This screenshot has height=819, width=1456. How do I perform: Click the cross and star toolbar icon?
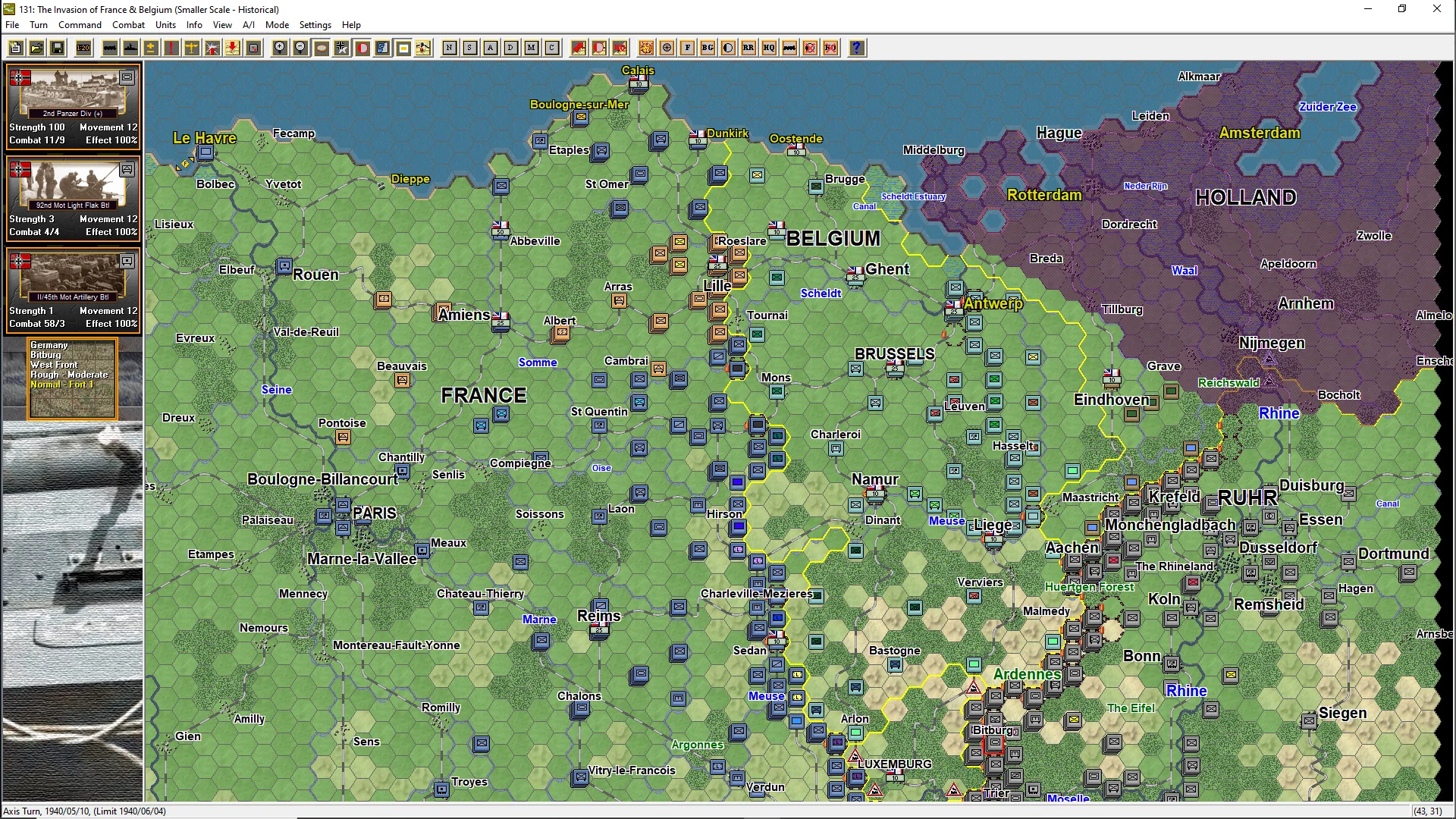pyautogui.click(x=342, y=48)
